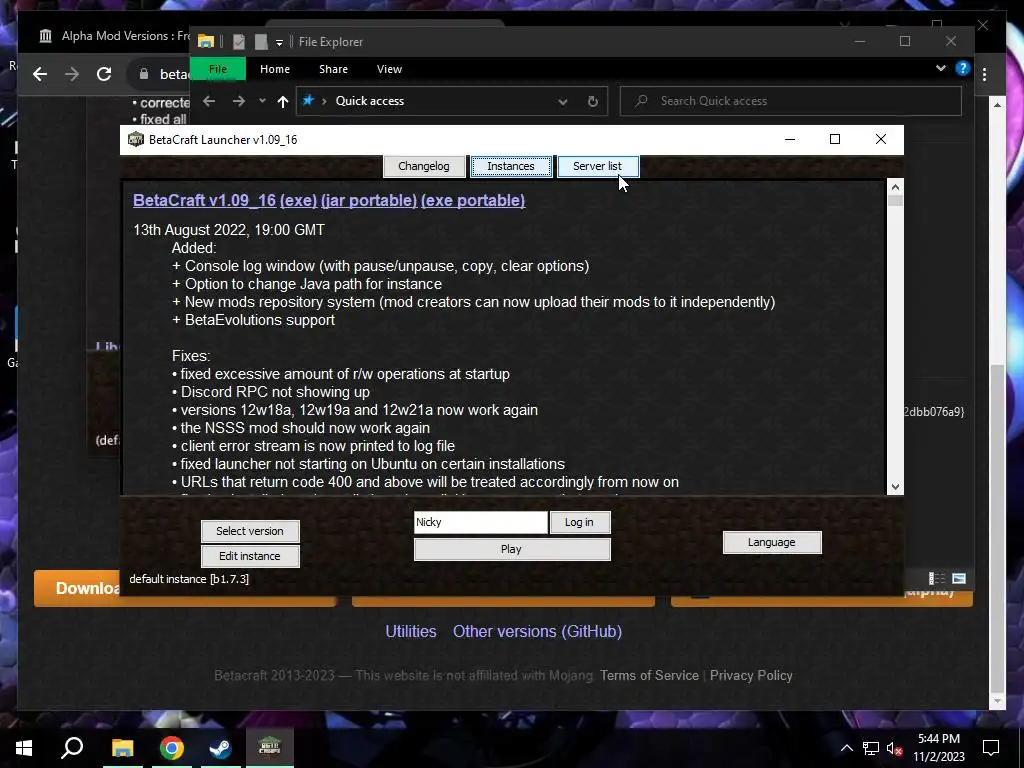Maximize the BetaCraft Launcher window
This screenshot has height=768, width=1024.
pos(835,139)
